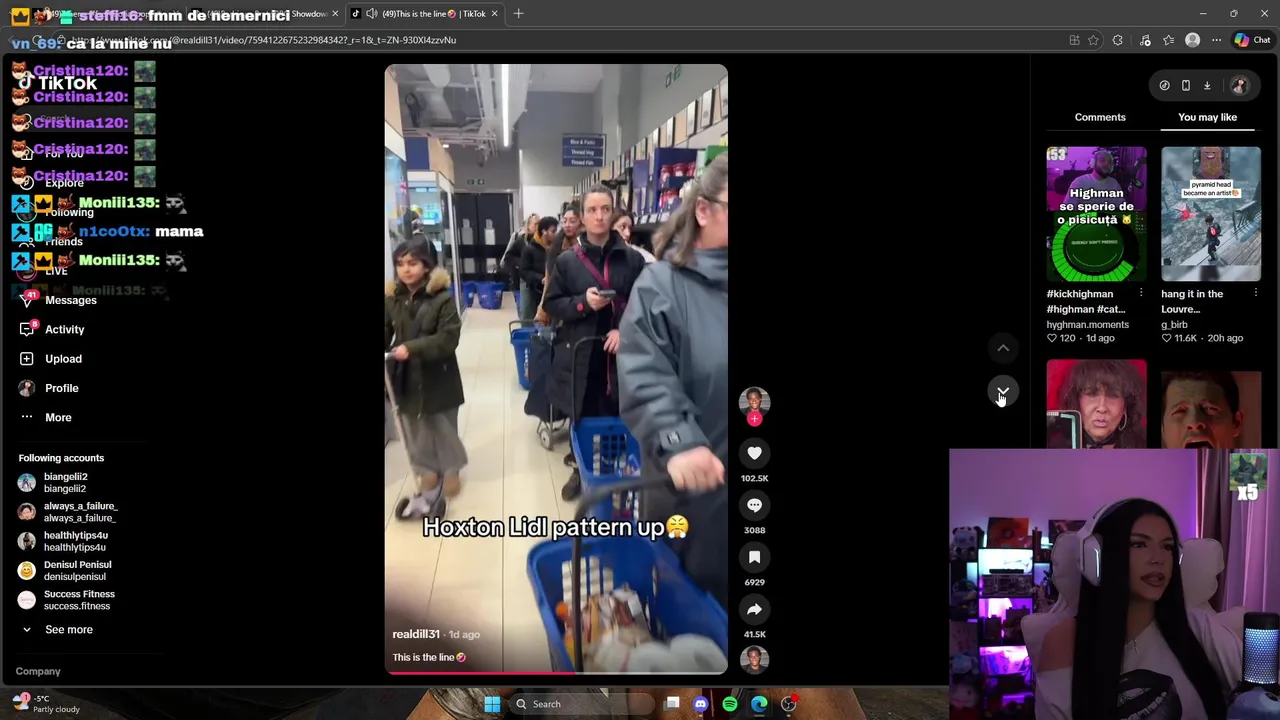Share the video using the arrow icon
The height and width of the screenshot is (720, 1280).
point(754,609)
